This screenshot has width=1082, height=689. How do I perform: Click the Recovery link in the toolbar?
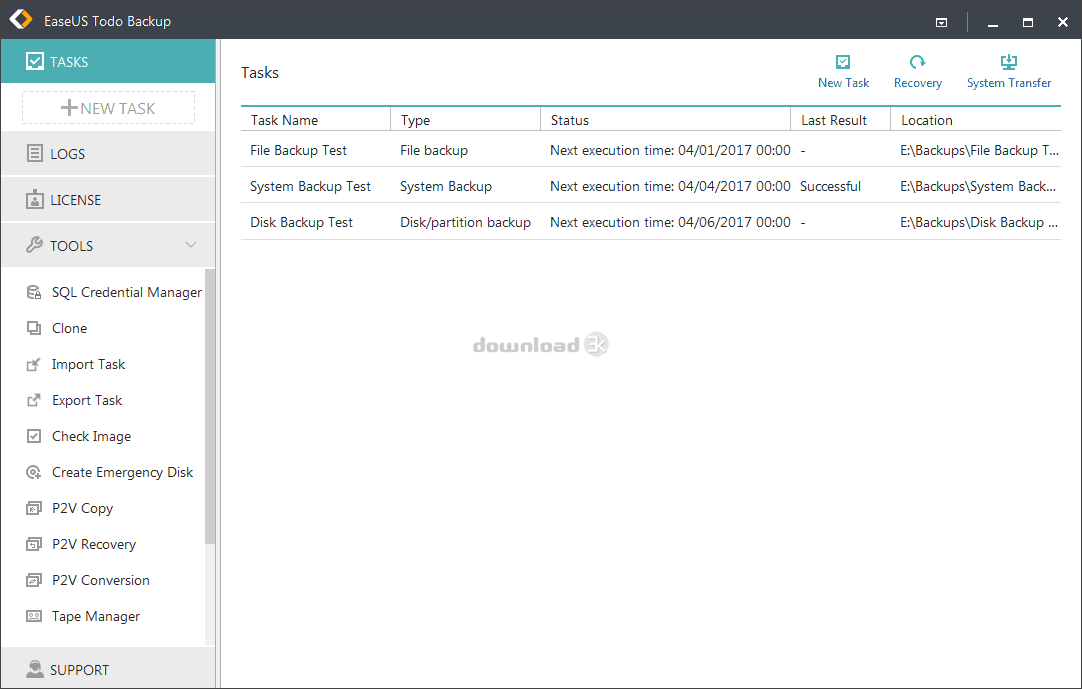(918, 83)
